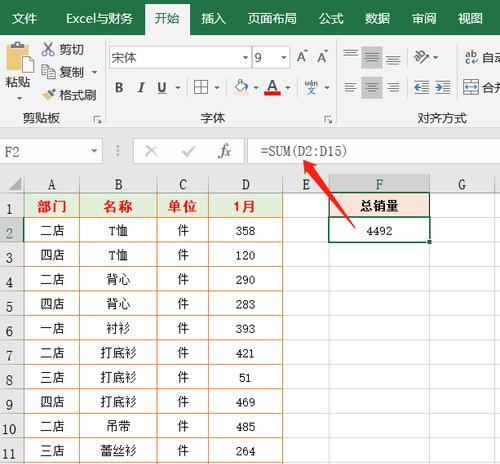Select the 吊带 cell
Viewport: 500px width, 464px height.
point(118,426)
